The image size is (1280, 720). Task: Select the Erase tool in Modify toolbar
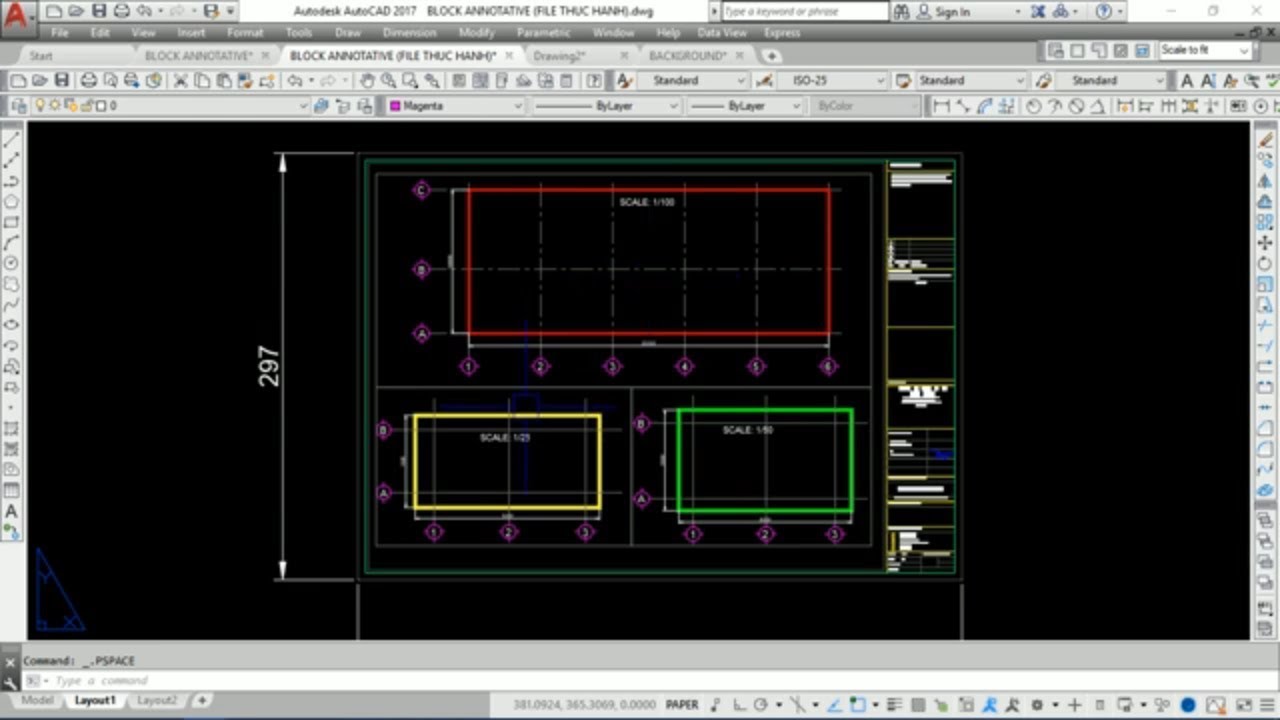[1265, 140]
